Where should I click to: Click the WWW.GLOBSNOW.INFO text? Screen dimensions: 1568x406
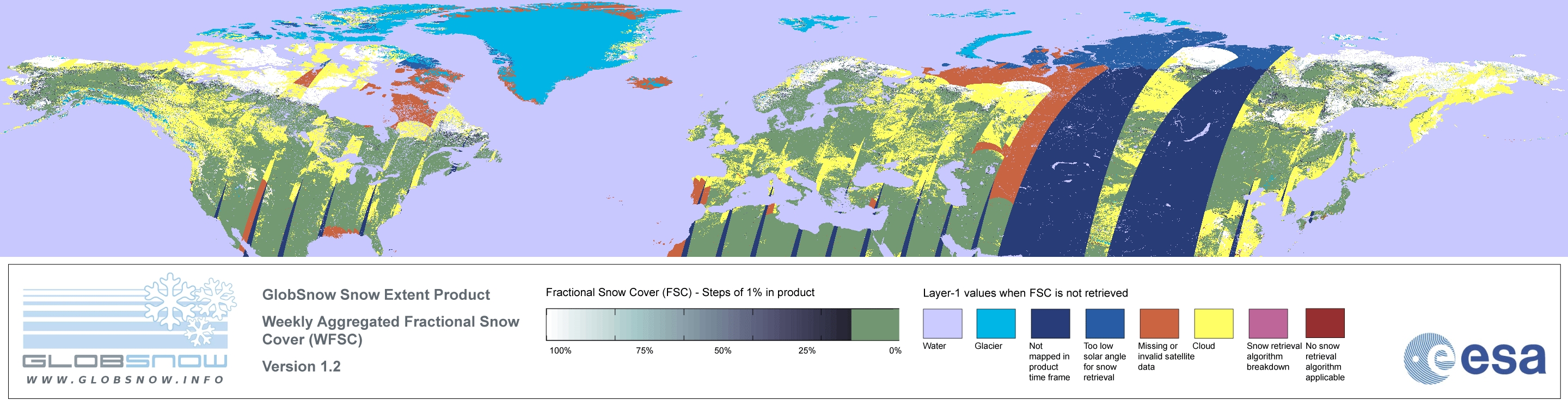(x=125, y=379)
